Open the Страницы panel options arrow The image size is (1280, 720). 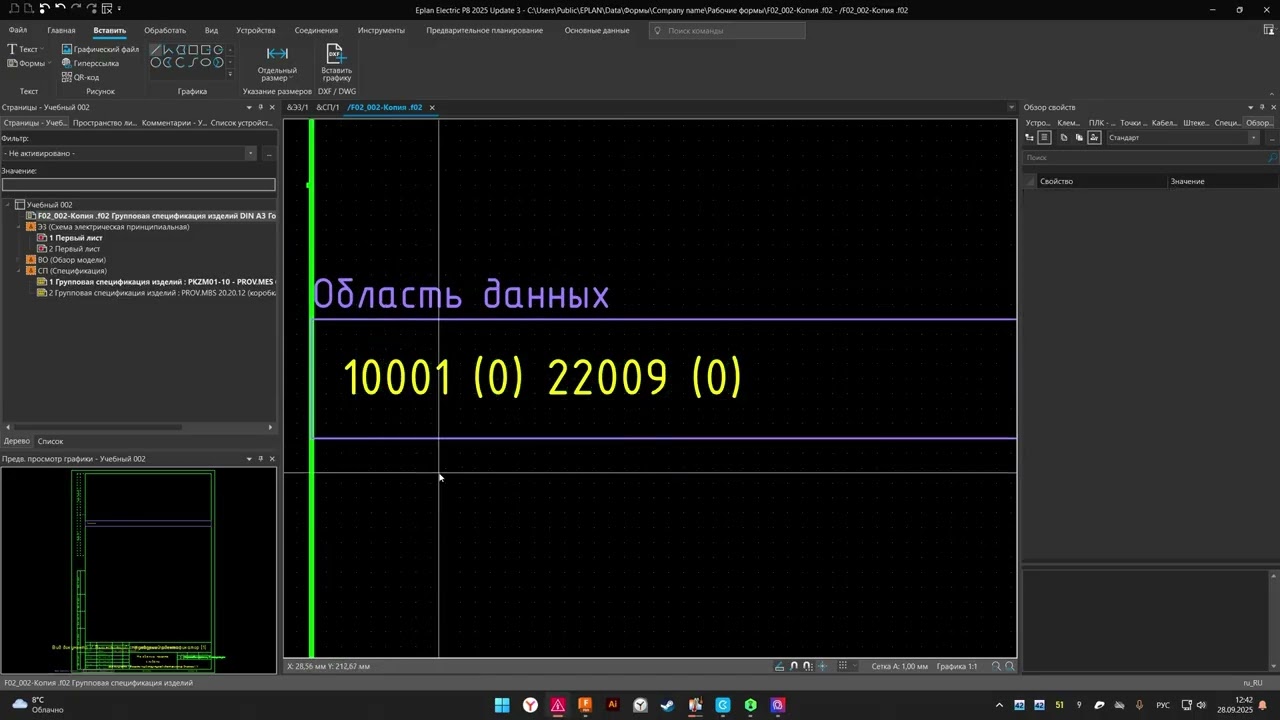click(249, 107)
